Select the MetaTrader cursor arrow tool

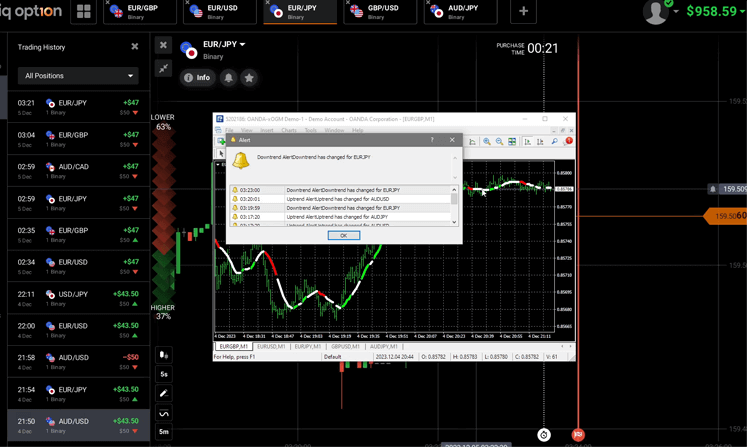221,153
